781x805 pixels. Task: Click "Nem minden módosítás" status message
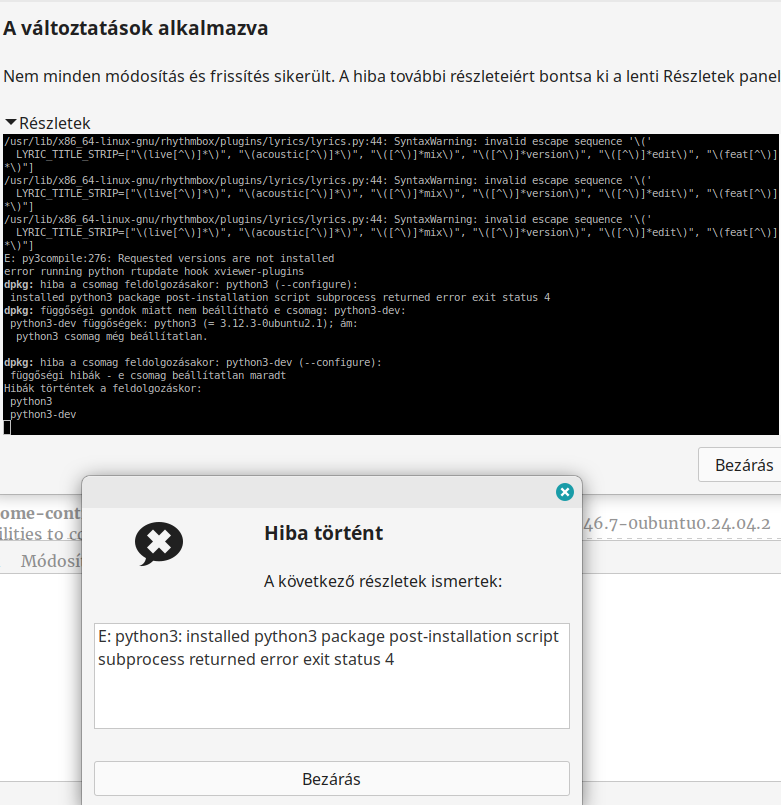(390, 76)
